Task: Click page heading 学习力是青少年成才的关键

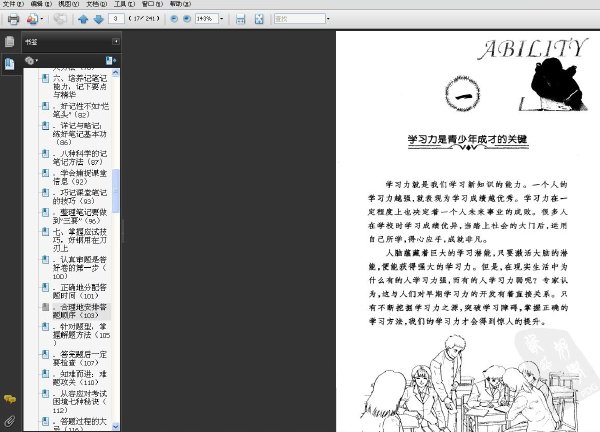Action: (x=467, y=139)
